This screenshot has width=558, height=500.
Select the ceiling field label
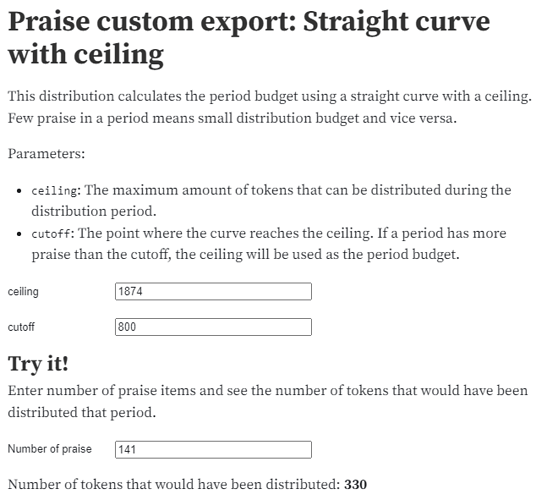click(x=23, y=291)
